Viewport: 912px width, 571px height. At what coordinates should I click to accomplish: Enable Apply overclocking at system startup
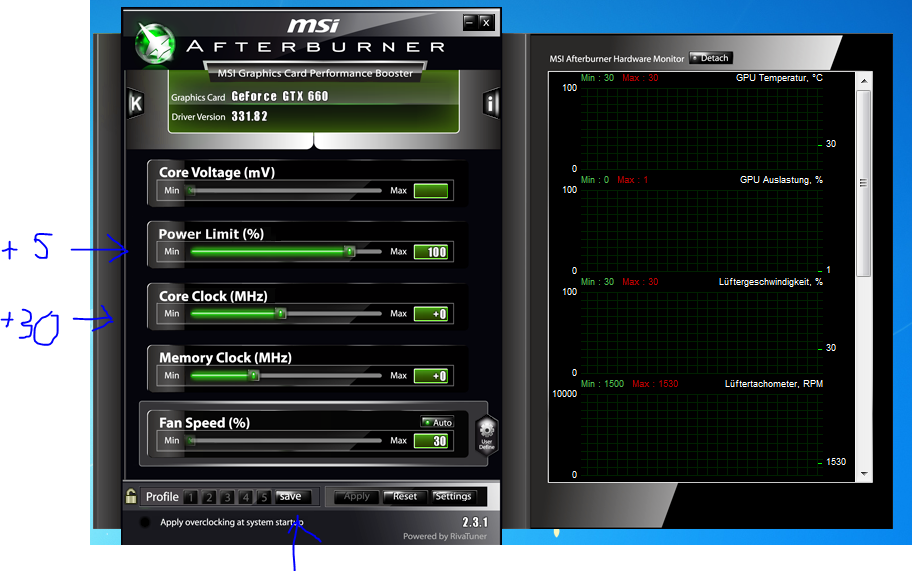coord(145,522)
